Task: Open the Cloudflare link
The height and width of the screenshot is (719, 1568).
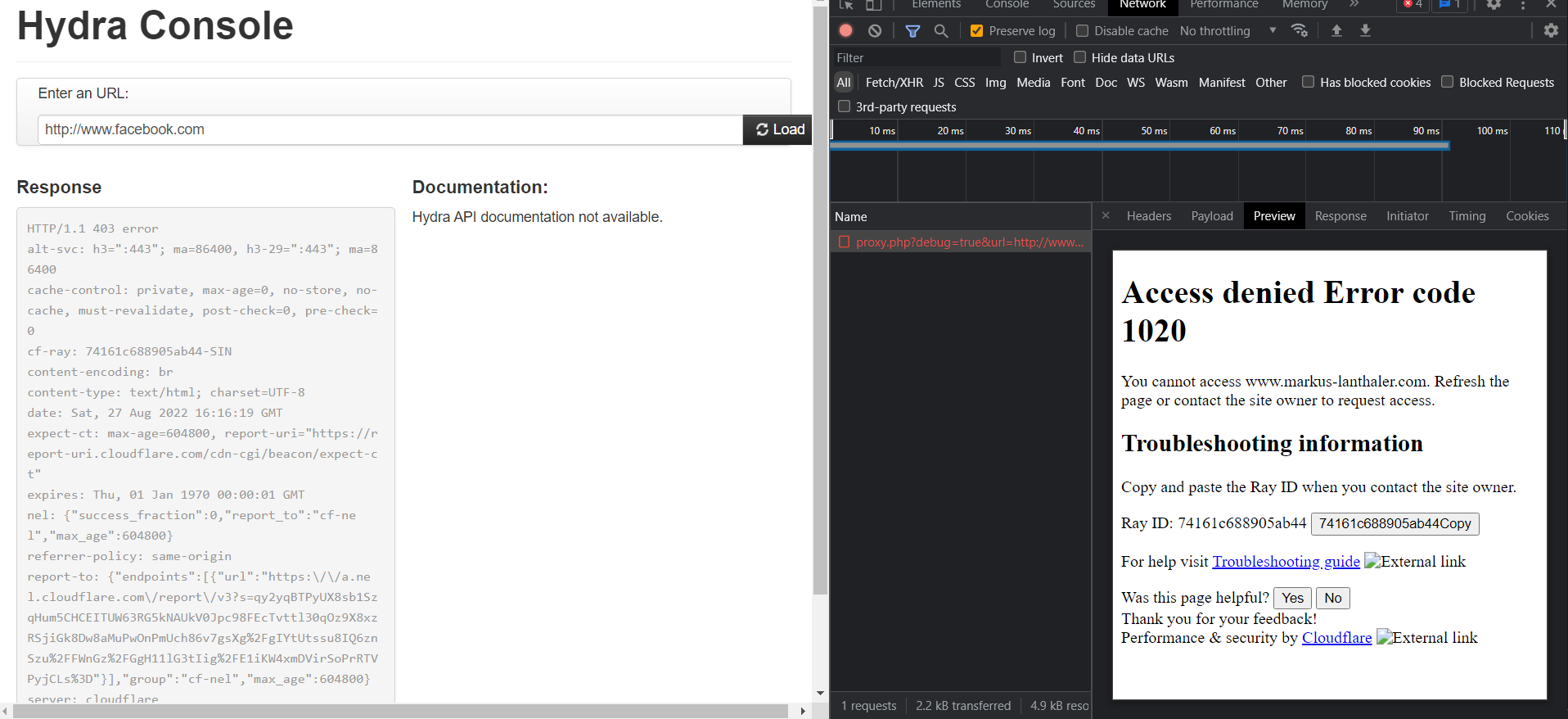Action: (1336, 638)
